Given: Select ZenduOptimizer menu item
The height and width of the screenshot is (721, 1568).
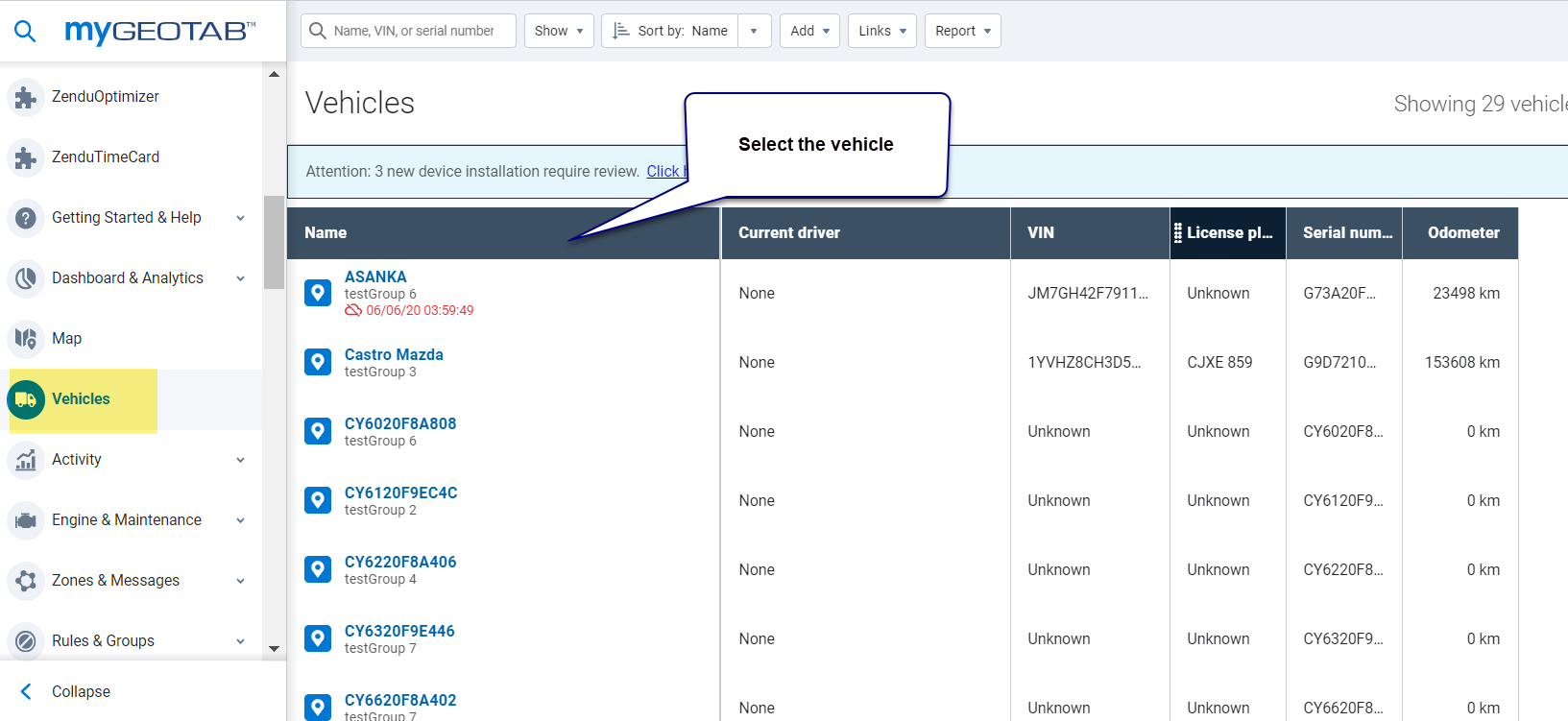Looking at the screenshot, I should (131, 97).
